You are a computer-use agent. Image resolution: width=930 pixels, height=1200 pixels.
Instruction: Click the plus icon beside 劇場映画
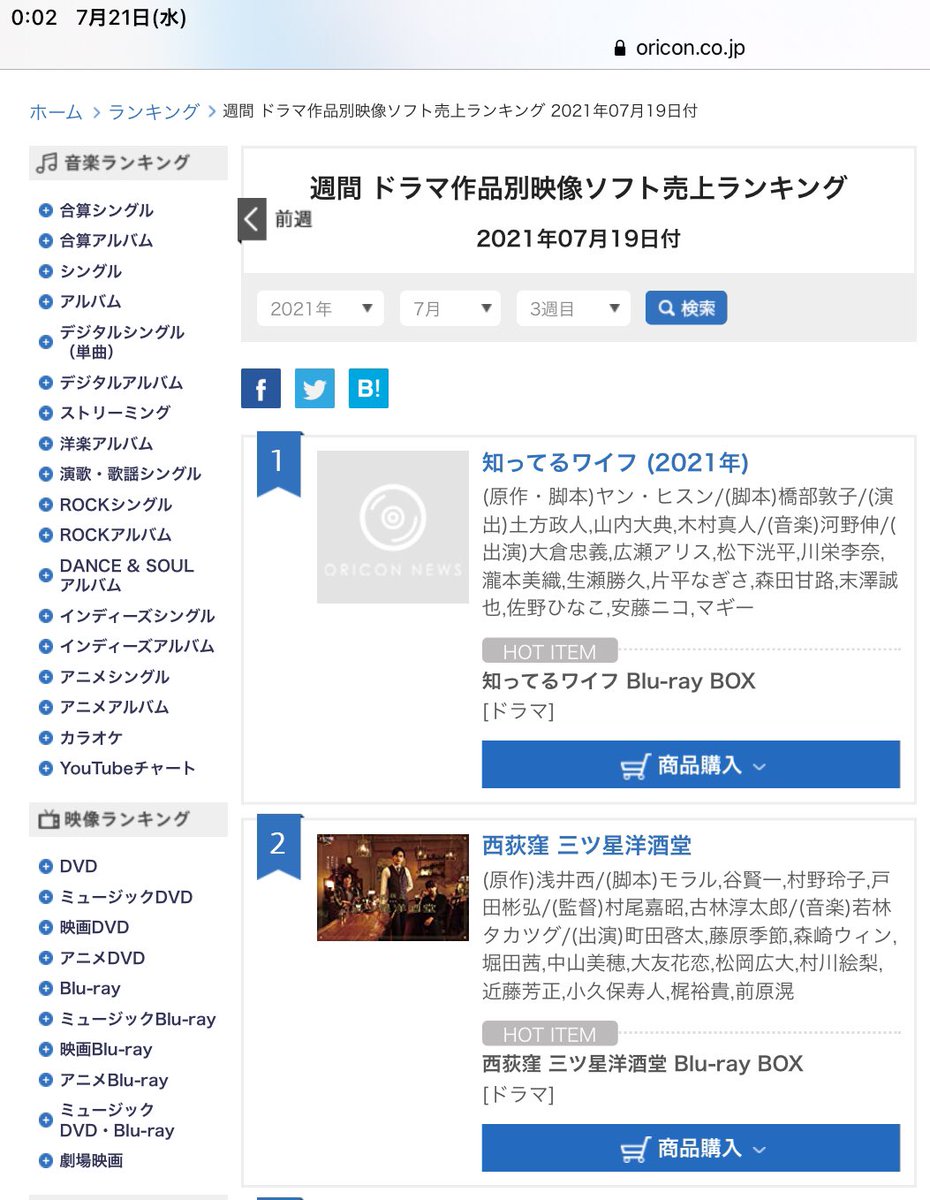tap(45, 1161)
